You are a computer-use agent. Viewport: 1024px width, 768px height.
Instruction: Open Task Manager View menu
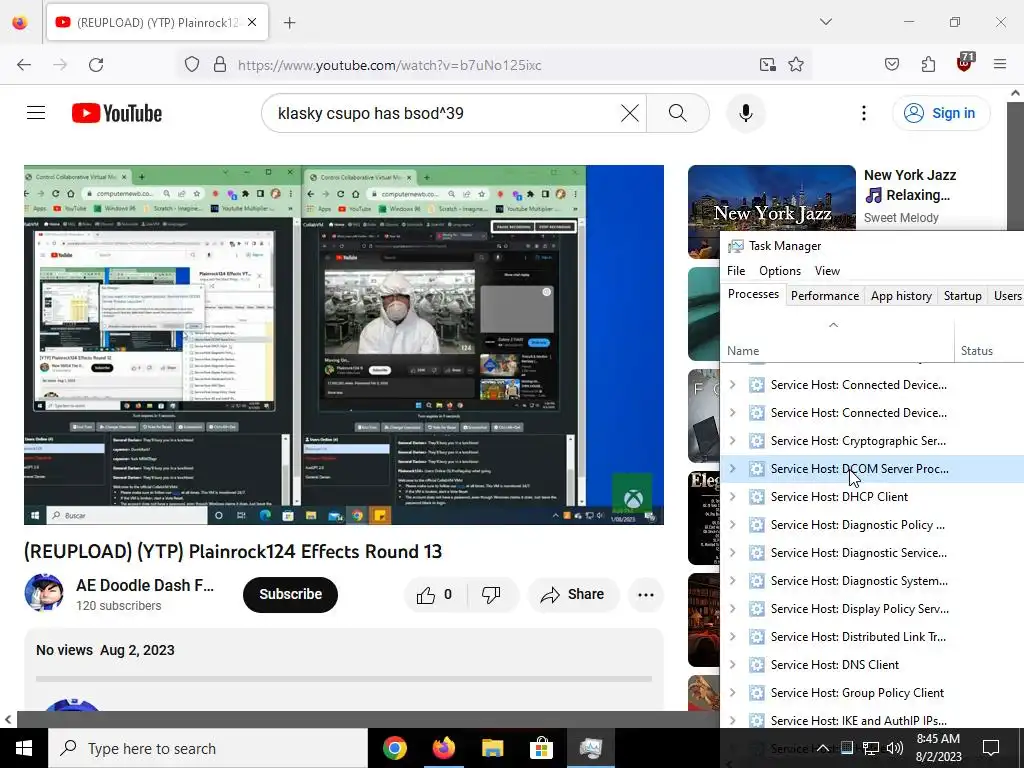(x=827, y=270)
